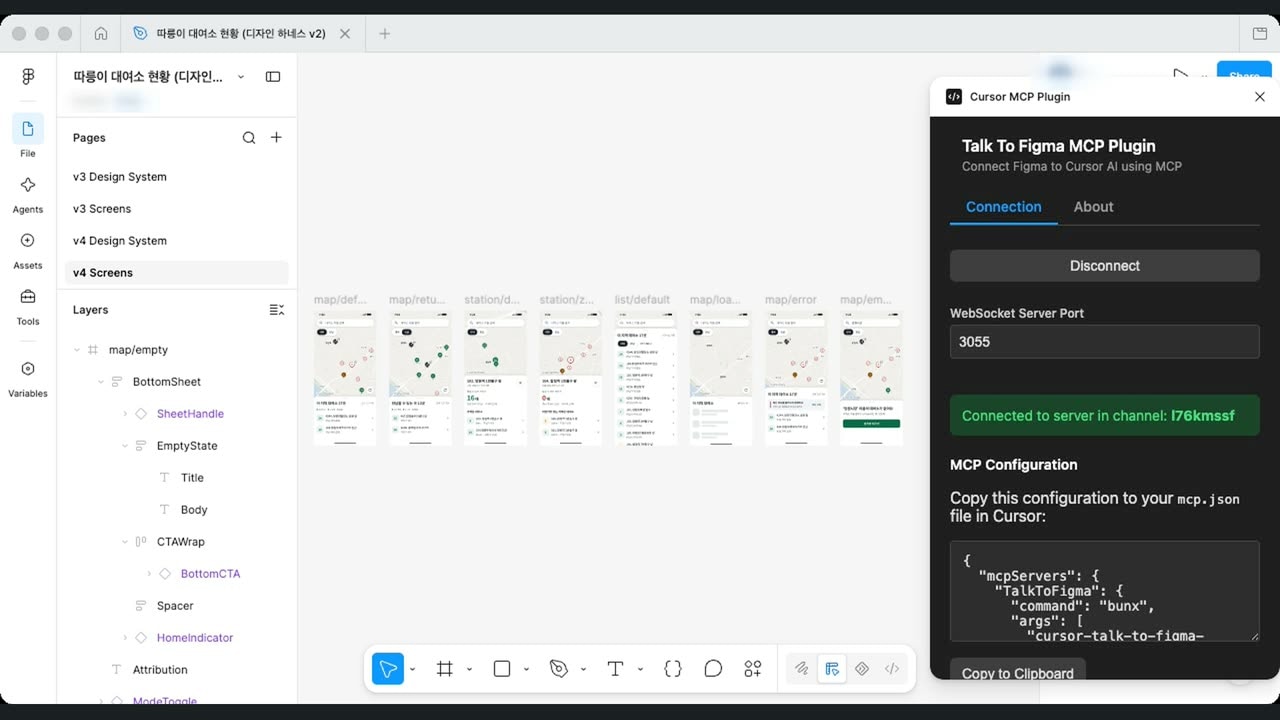Open Frame tool options dropdown
Screen dimensions: 1280x720
(469, 669)
